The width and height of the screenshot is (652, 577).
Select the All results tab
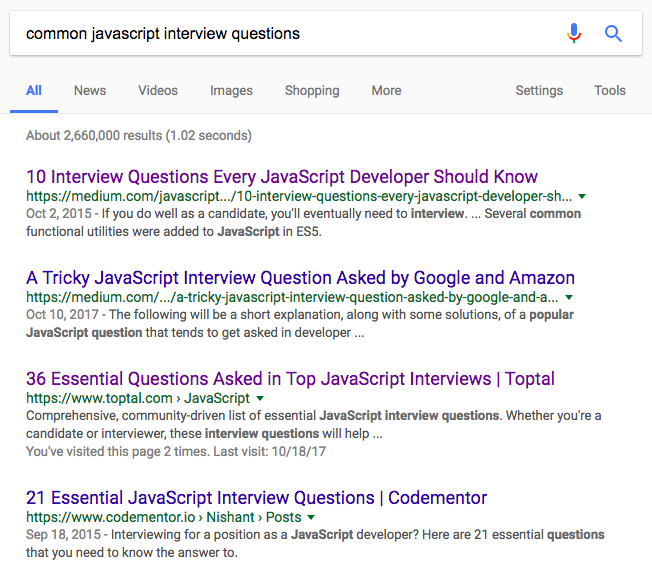34,90
